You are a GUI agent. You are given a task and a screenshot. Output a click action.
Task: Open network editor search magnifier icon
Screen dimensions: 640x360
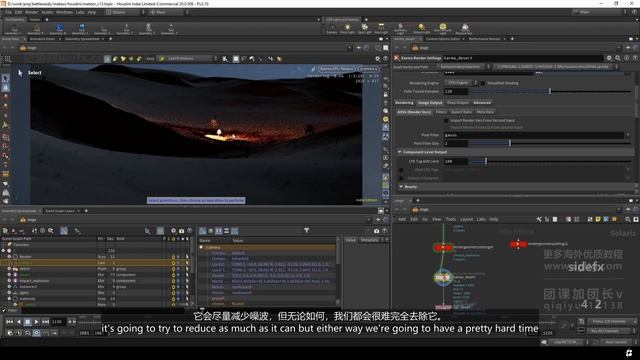click(627, 220)
